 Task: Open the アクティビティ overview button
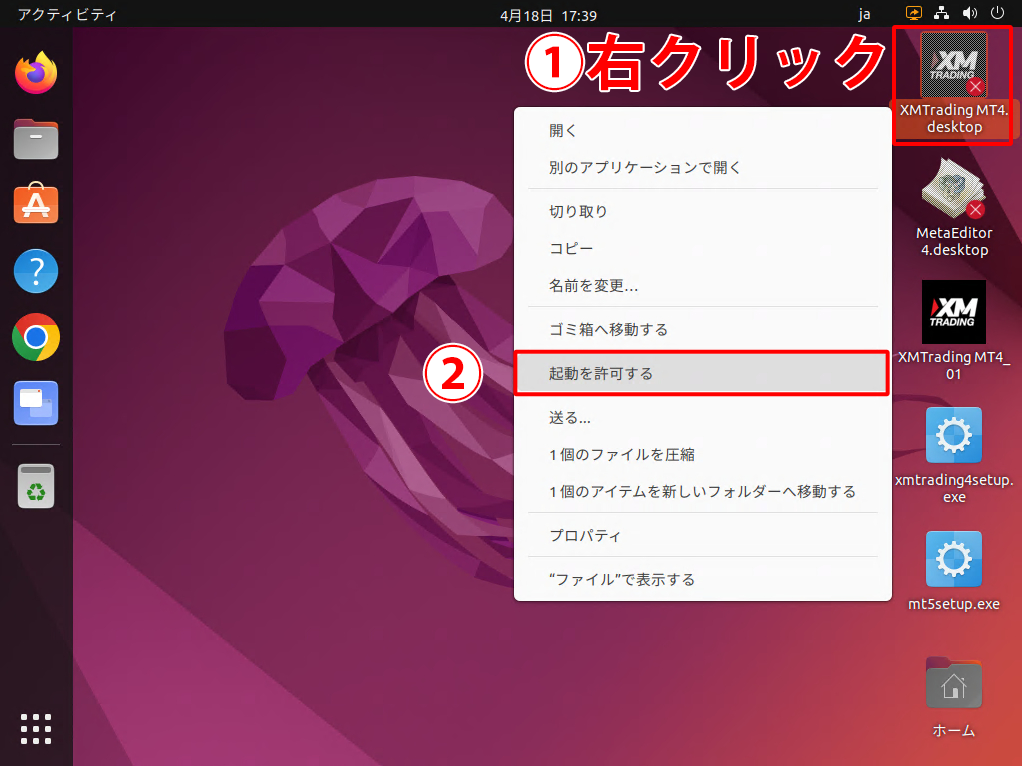pyautogui.click(x=67, y=15)
